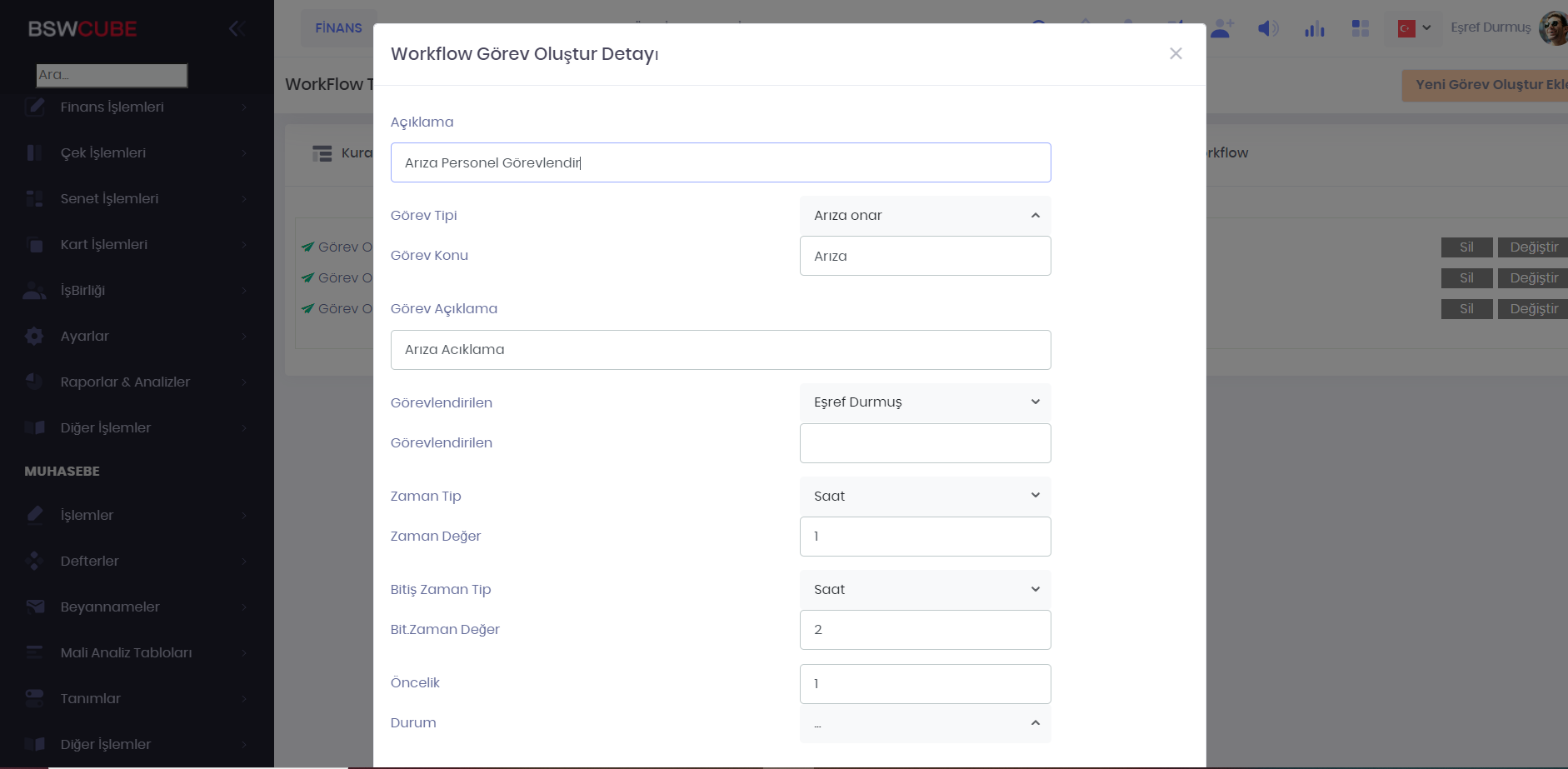Open the Görev Tipi dropdown
This screenshot has height=769, width=1568.
925,215
